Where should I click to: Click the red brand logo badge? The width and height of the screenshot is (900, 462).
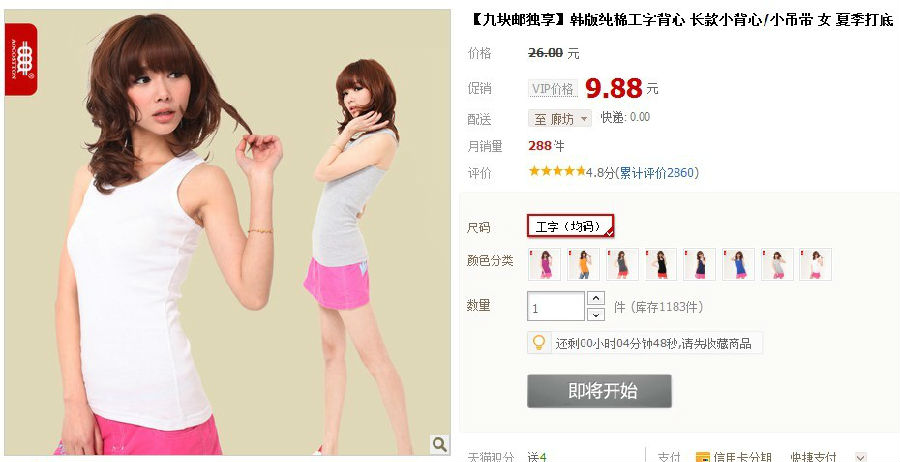[21, 59]
